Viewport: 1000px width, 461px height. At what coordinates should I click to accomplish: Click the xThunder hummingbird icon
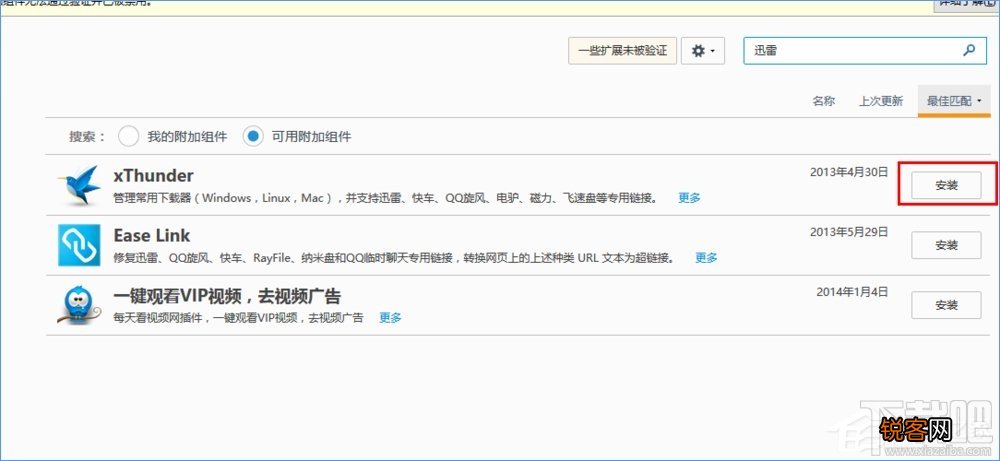click(x=79, y=186)
